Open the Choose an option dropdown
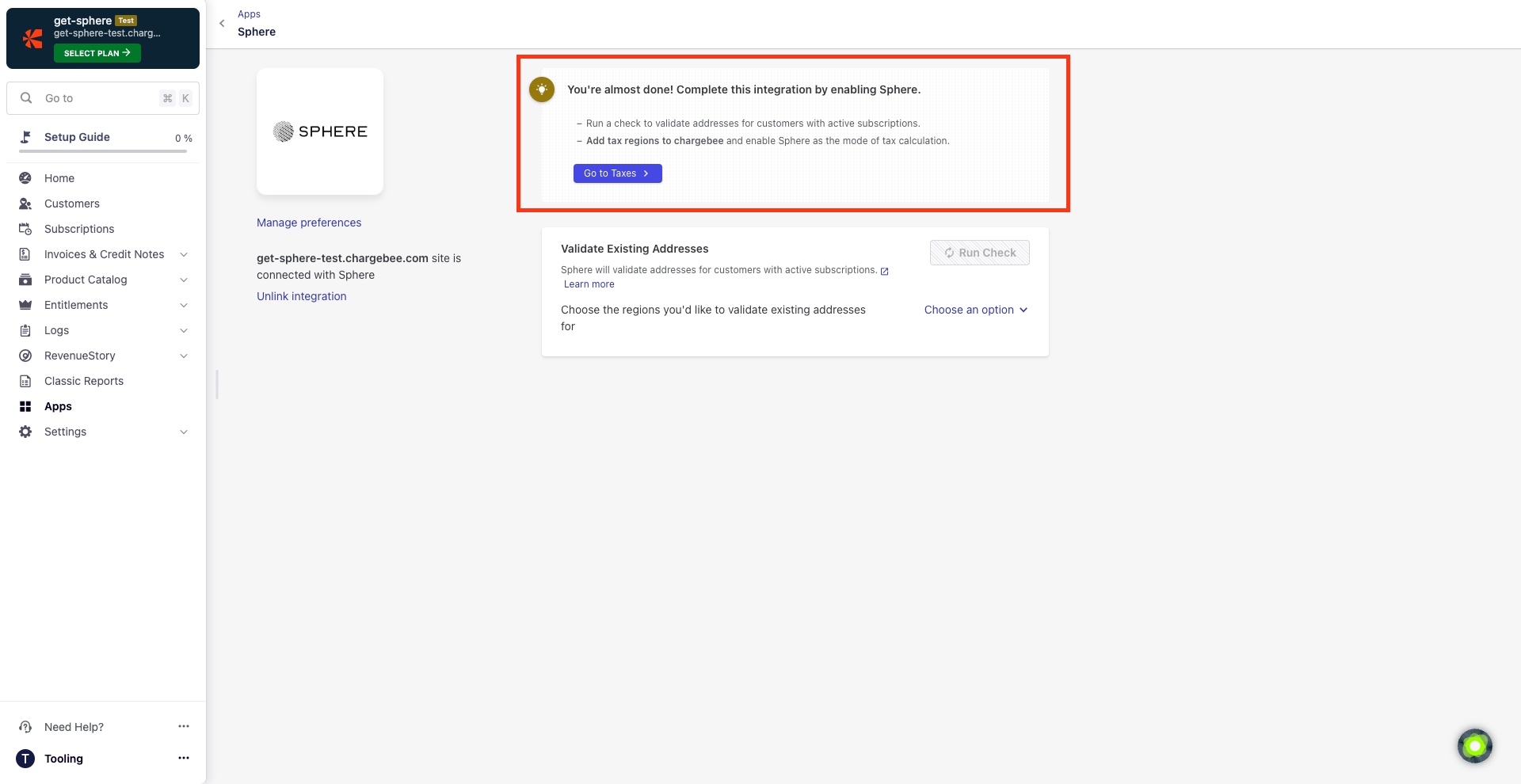This screenshot has height=784, width=1521. (975, 310)
